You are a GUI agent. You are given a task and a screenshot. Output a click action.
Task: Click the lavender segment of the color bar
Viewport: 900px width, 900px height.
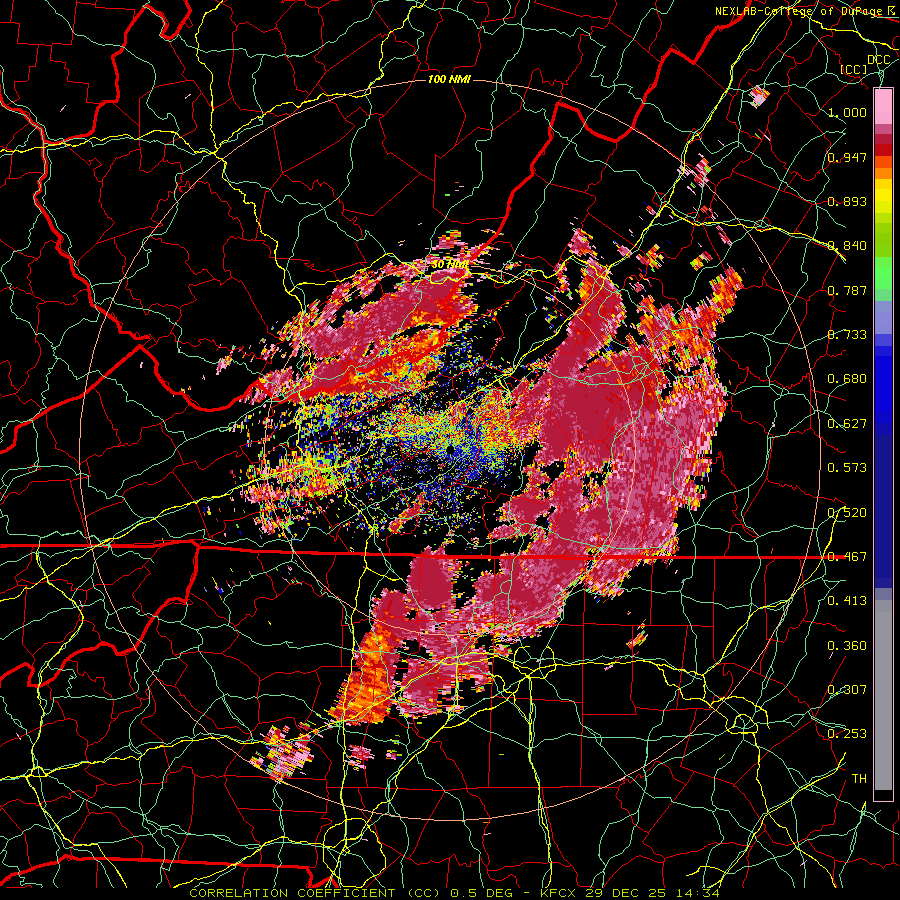point(883,317)
